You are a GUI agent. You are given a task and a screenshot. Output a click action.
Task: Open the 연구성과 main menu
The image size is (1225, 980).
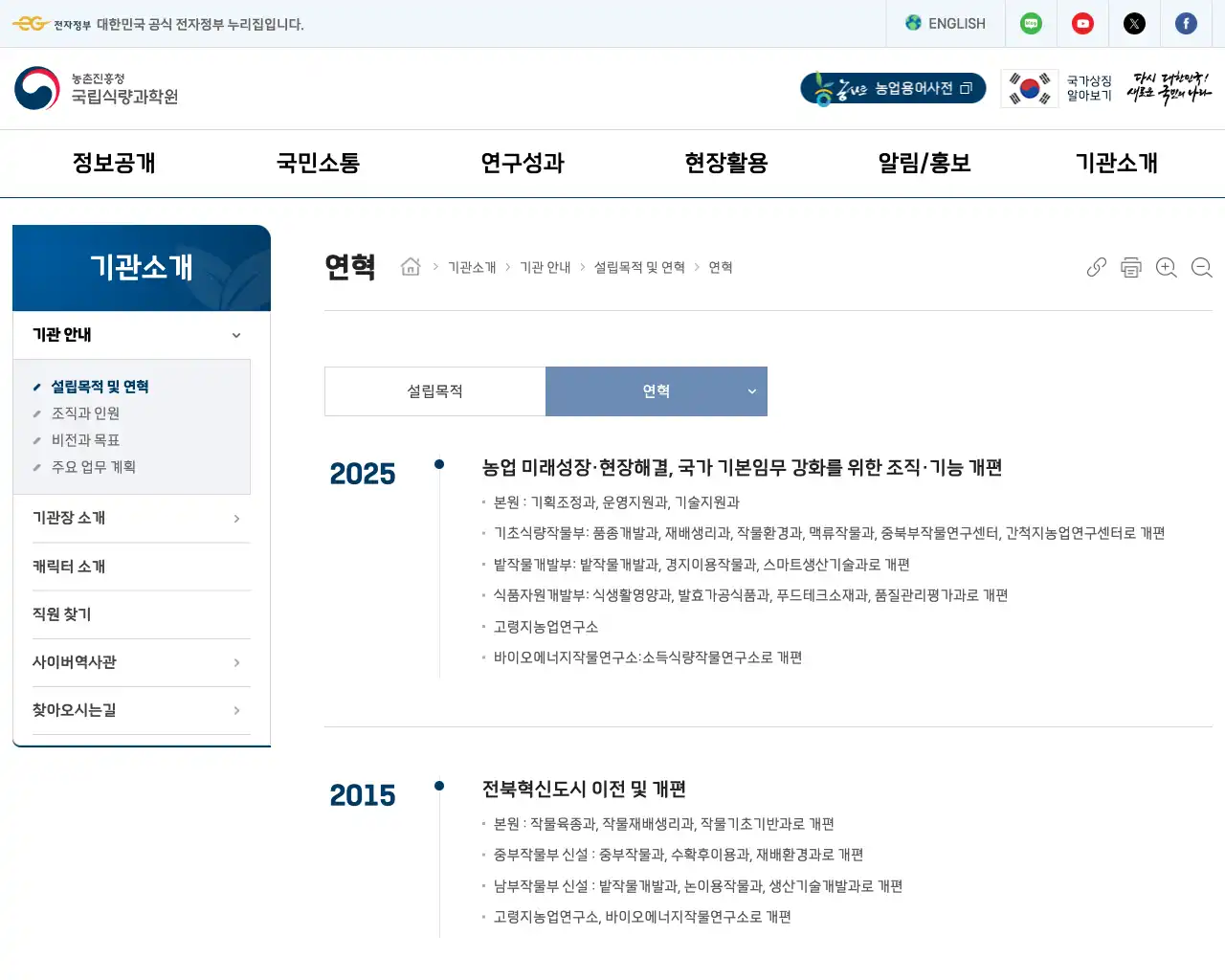523,163
